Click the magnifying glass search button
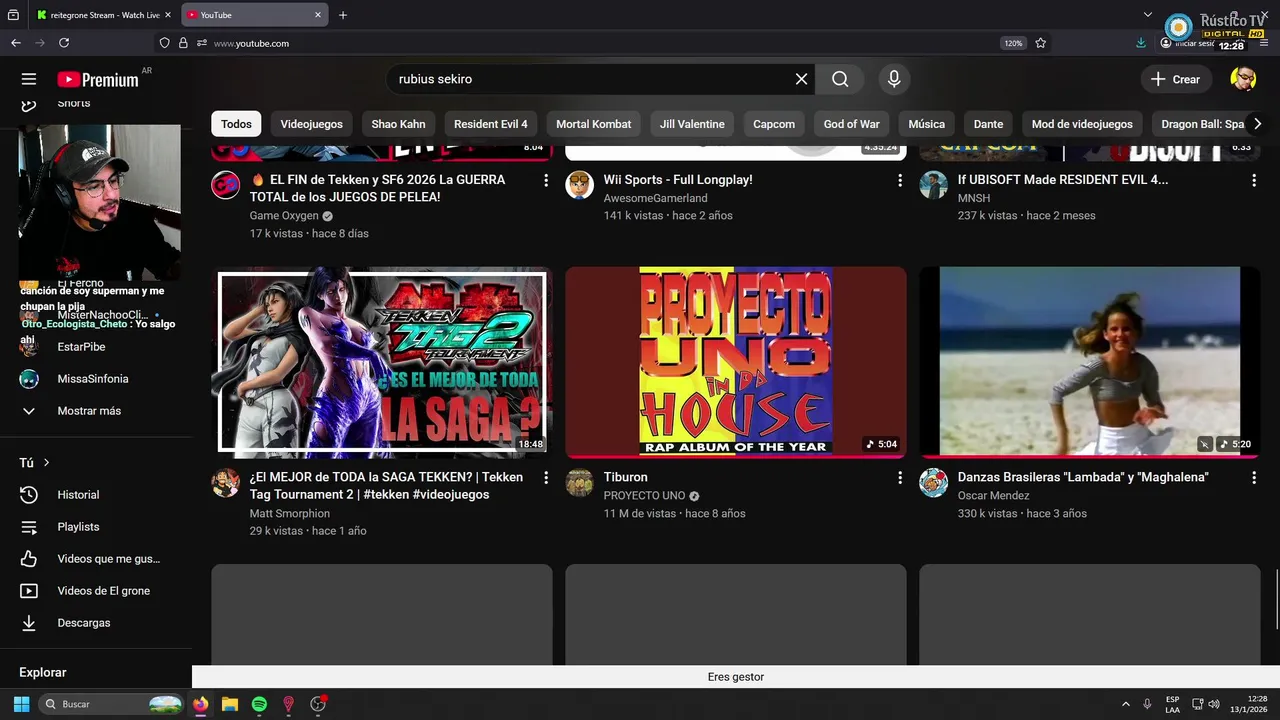This screenshot has height=720, width=1280. 840,79
